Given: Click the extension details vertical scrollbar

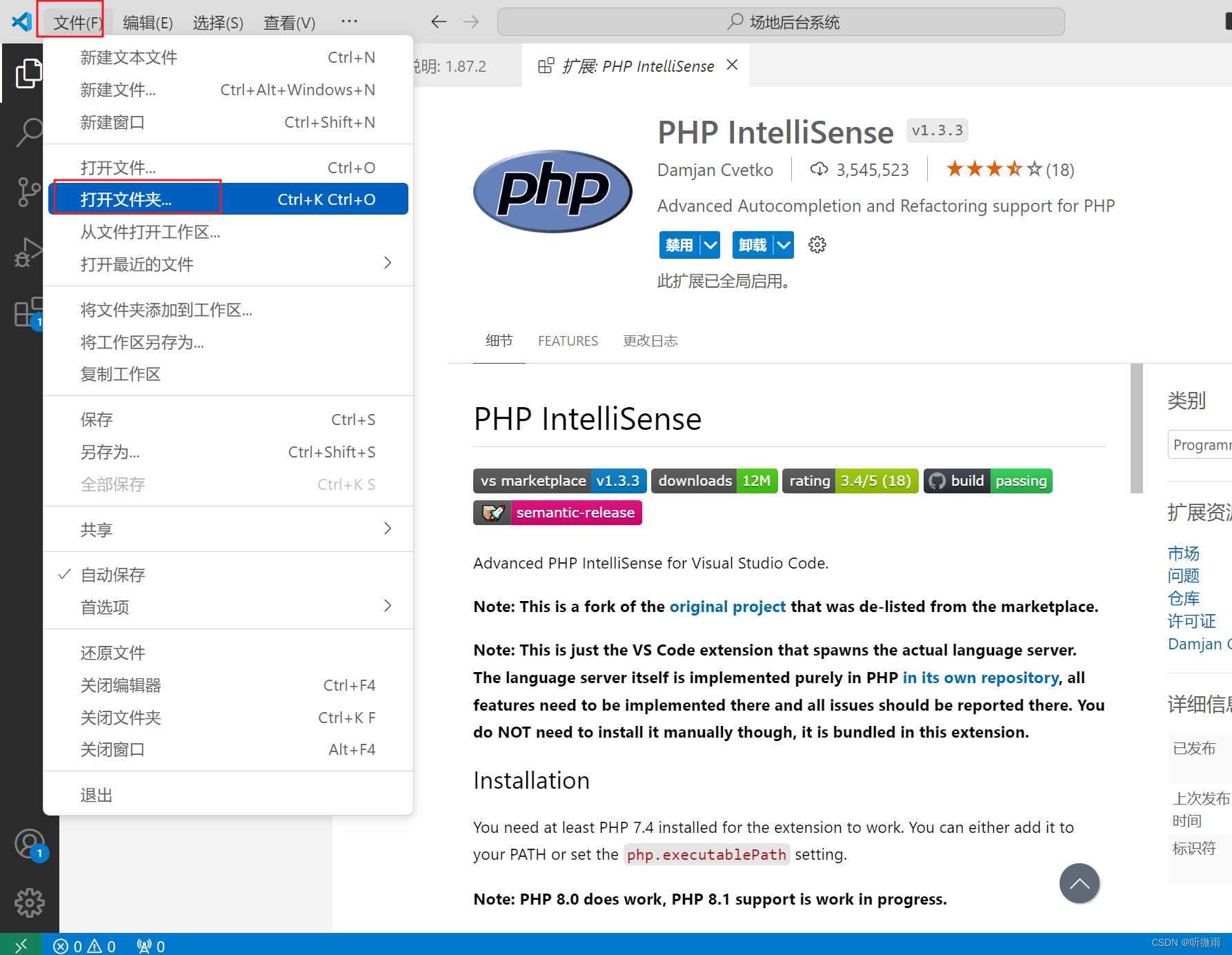Looking at the screenshot, I should tap(1137, 428).
